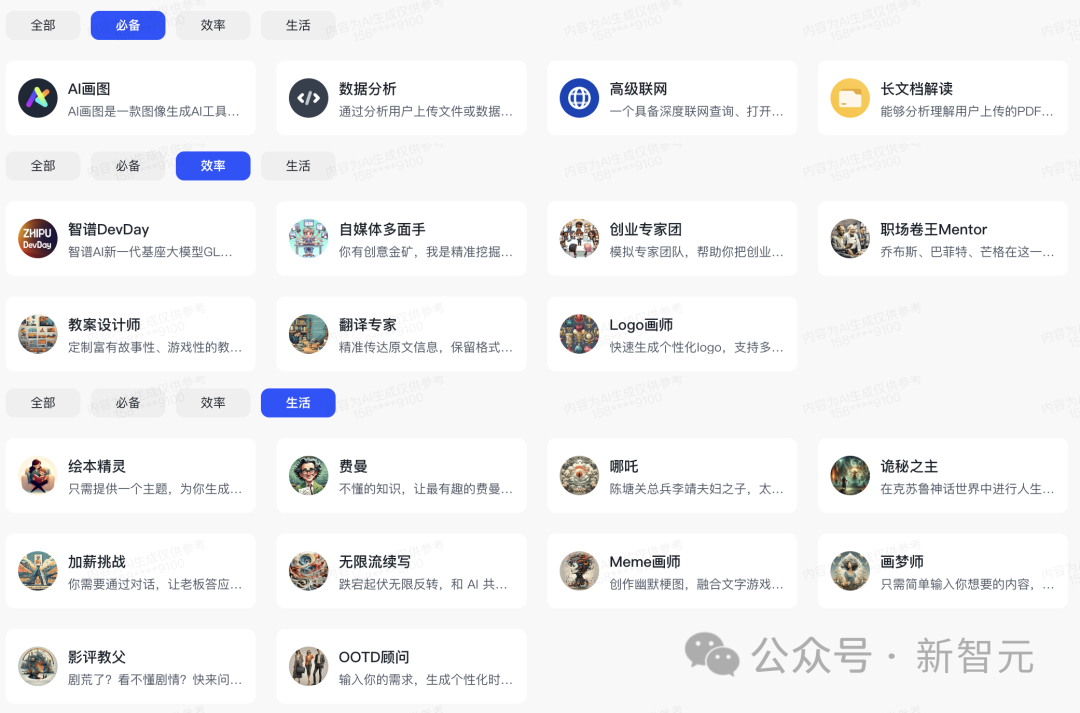This screenshot has height=713, width=1080.
Task: Click the Meme画师 avatar icon
Action: click(x=578, y=571)
